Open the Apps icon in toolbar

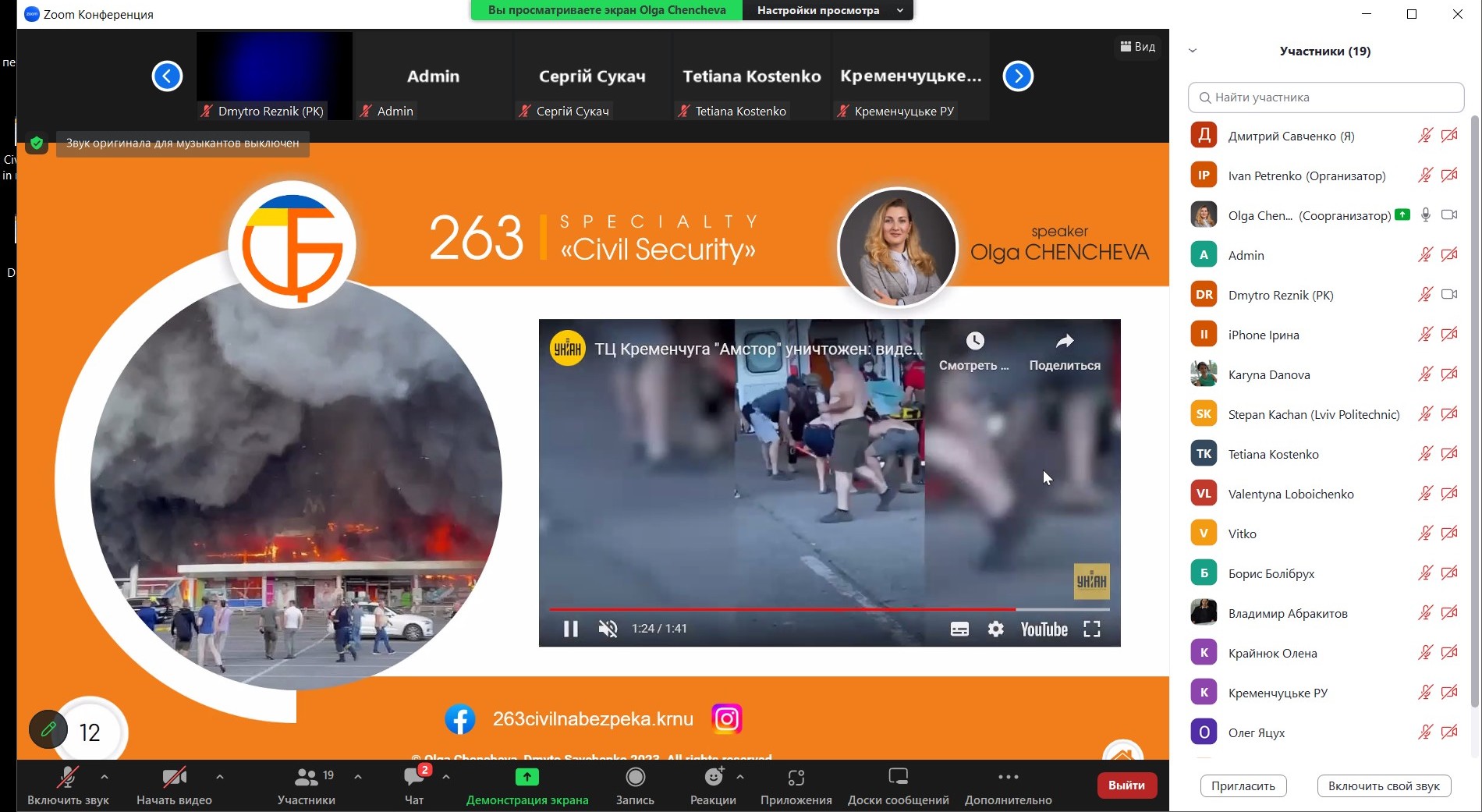click(x=796, y=777)
